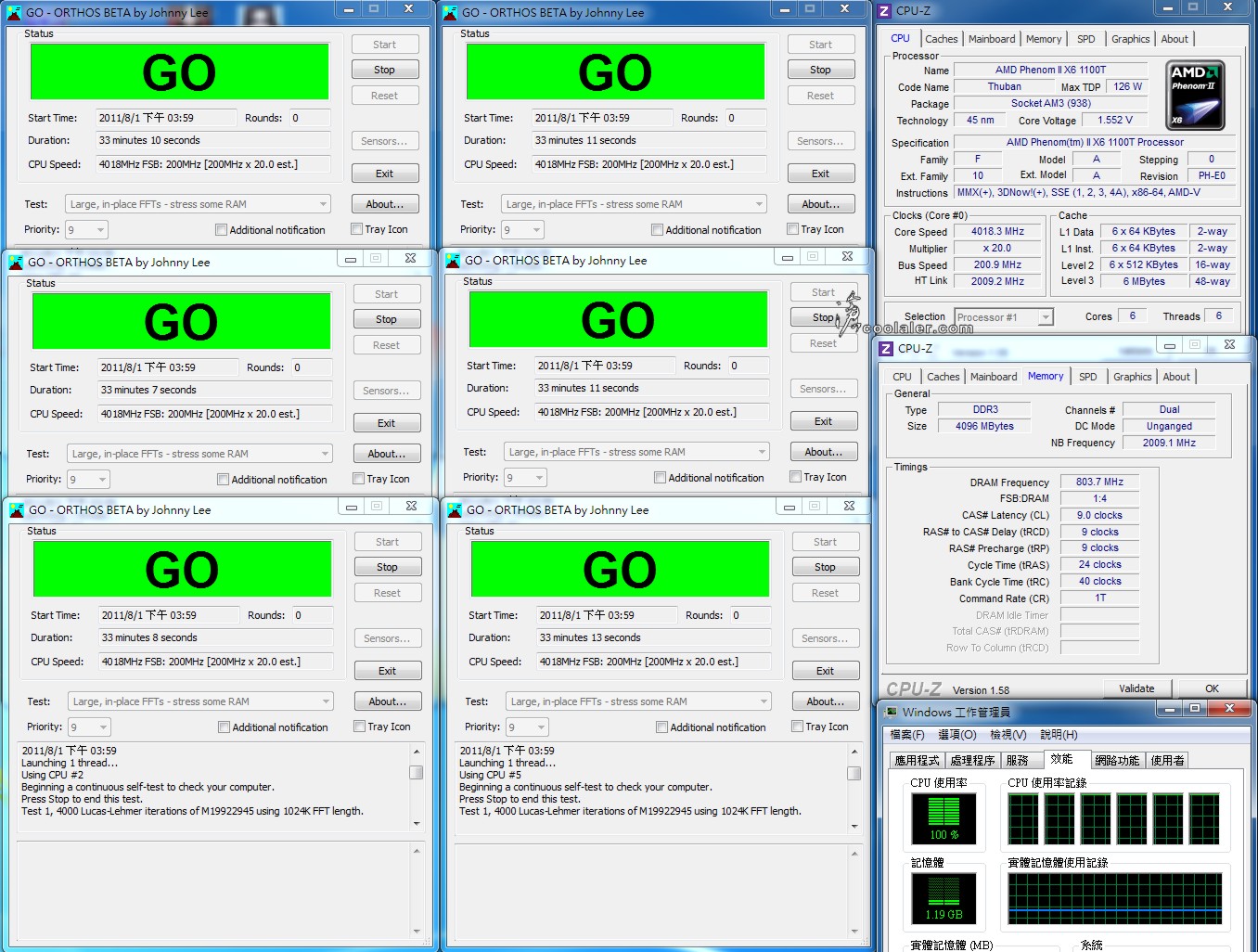Image resolution: width=1258 pixels, height=952 pixels.
Task: Click the Bank Cycle Time value 40 clocks
Action: click(x=1099, y=581)
